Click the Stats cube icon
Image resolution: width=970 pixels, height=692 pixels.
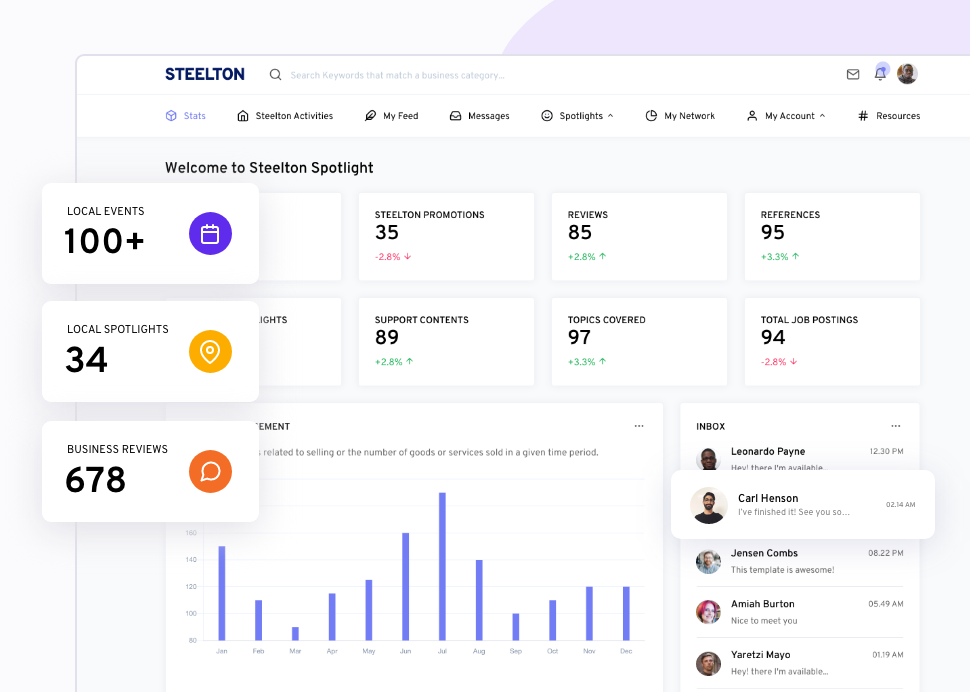[171, 116]
